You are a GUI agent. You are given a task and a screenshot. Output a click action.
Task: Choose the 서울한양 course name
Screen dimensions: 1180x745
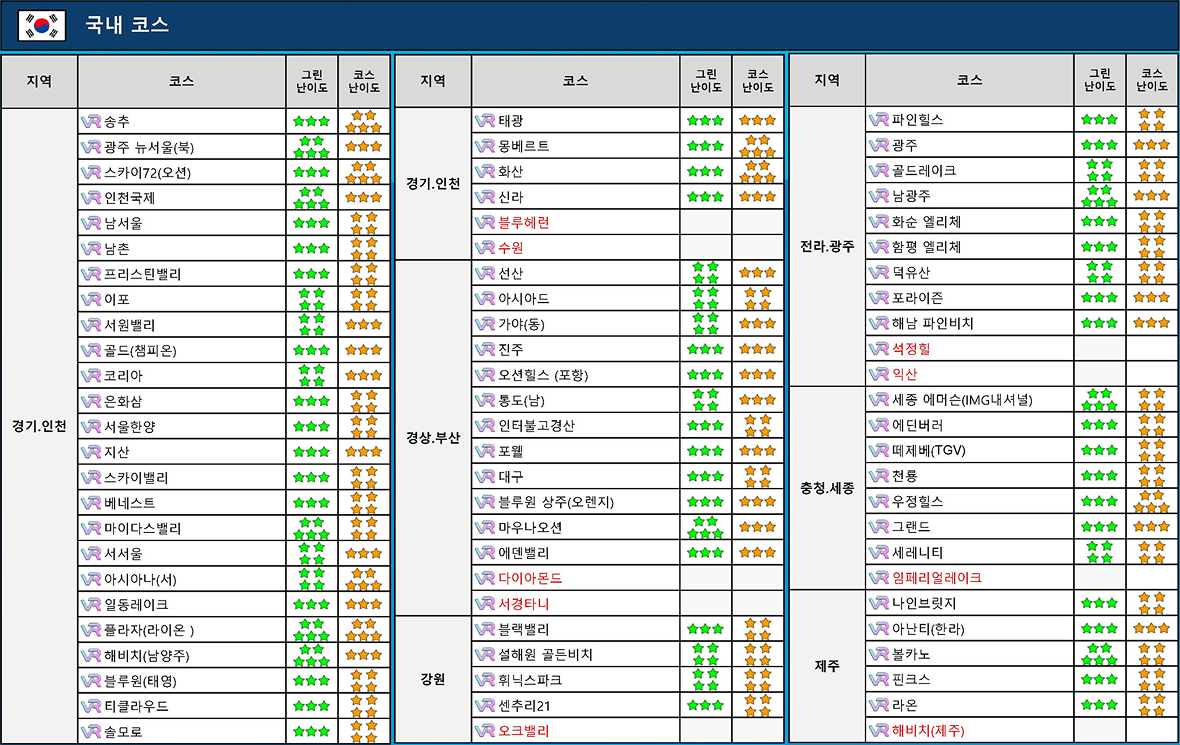point(129,427)
